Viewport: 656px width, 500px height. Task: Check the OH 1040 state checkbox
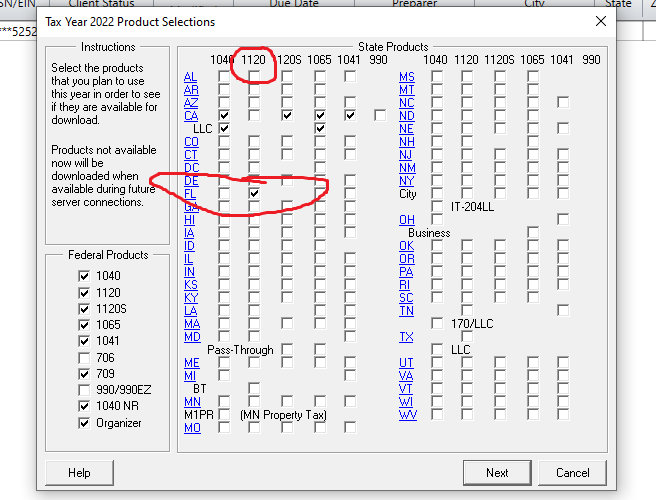click(437, 219)
